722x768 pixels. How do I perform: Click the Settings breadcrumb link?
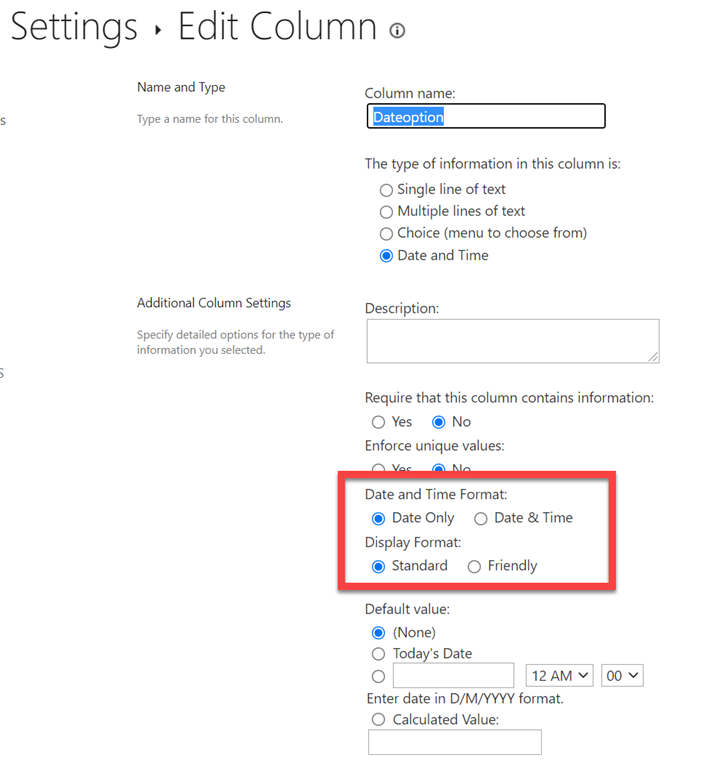point(74,27)
